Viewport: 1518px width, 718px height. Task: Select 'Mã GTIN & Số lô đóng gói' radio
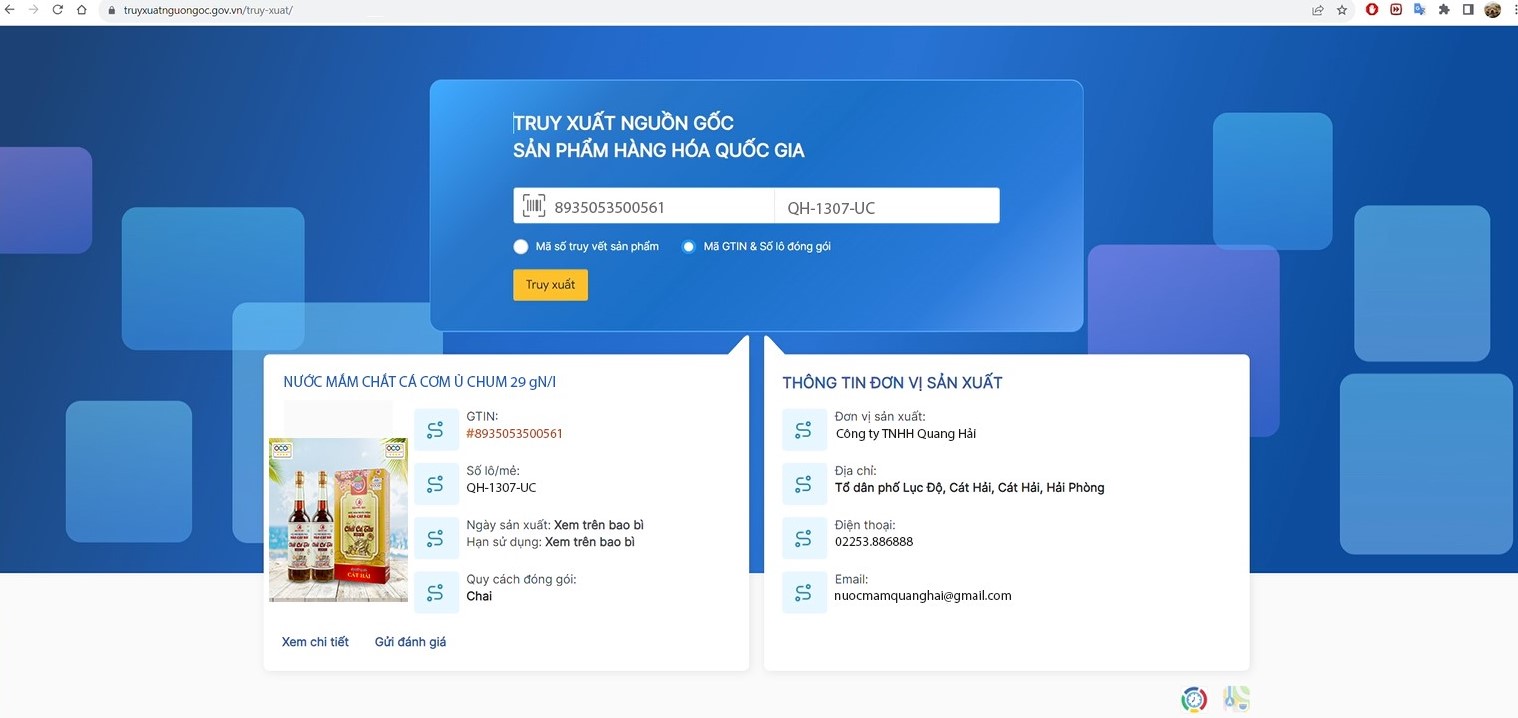click(688, 247)
